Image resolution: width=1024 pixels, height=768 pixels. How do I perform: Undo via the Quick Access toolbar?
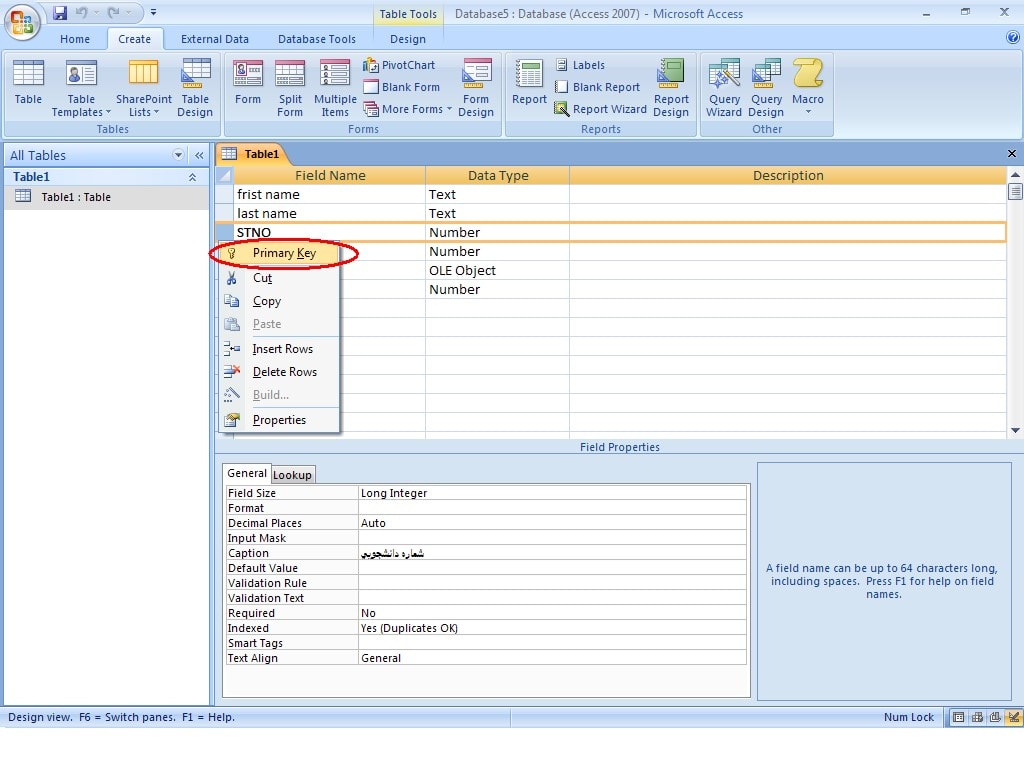click(82, 12)
